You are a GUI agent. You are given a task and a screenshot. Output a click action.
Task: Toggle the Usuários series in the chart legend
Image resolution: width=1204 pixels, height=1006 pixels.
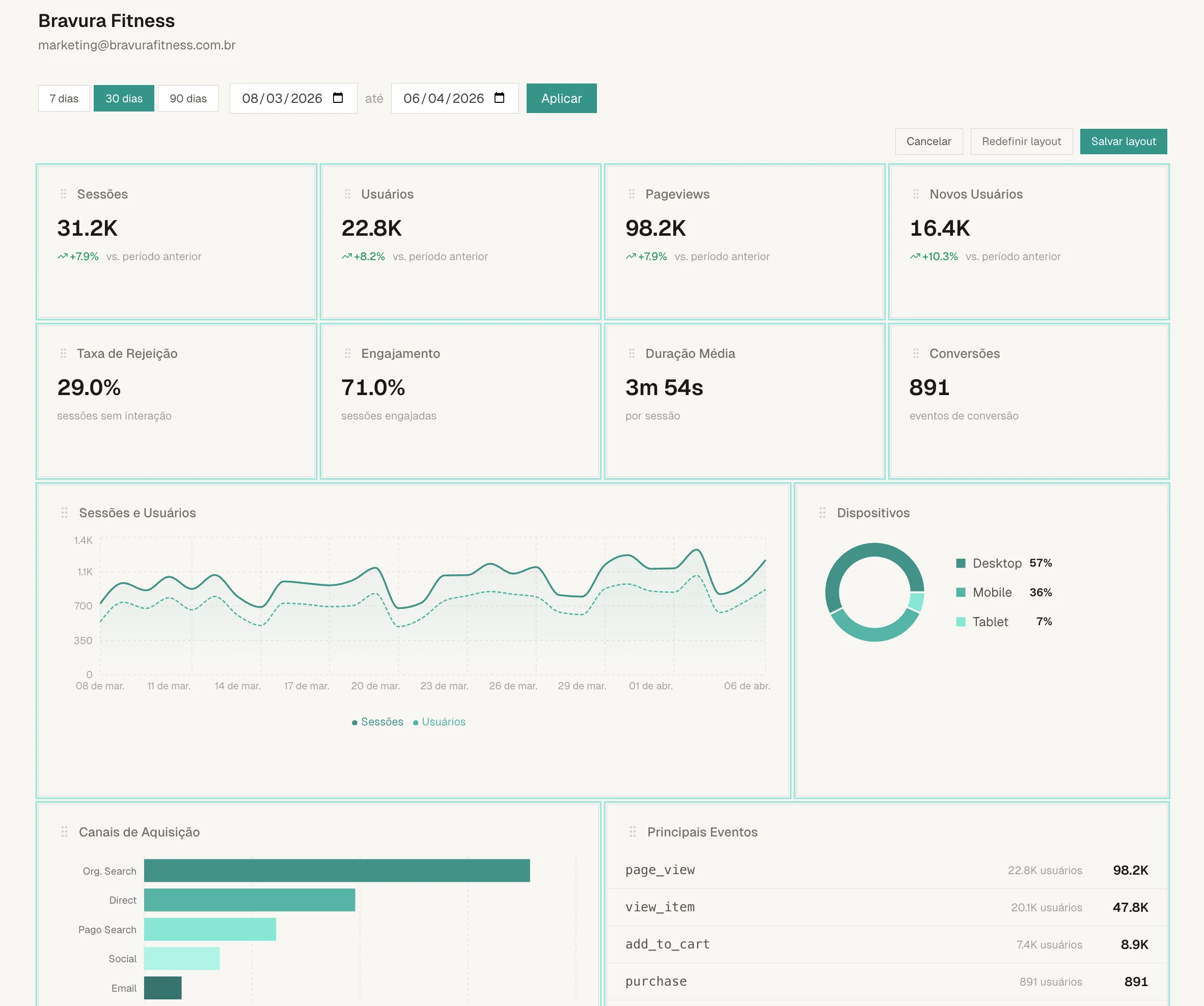click(439, 721)
